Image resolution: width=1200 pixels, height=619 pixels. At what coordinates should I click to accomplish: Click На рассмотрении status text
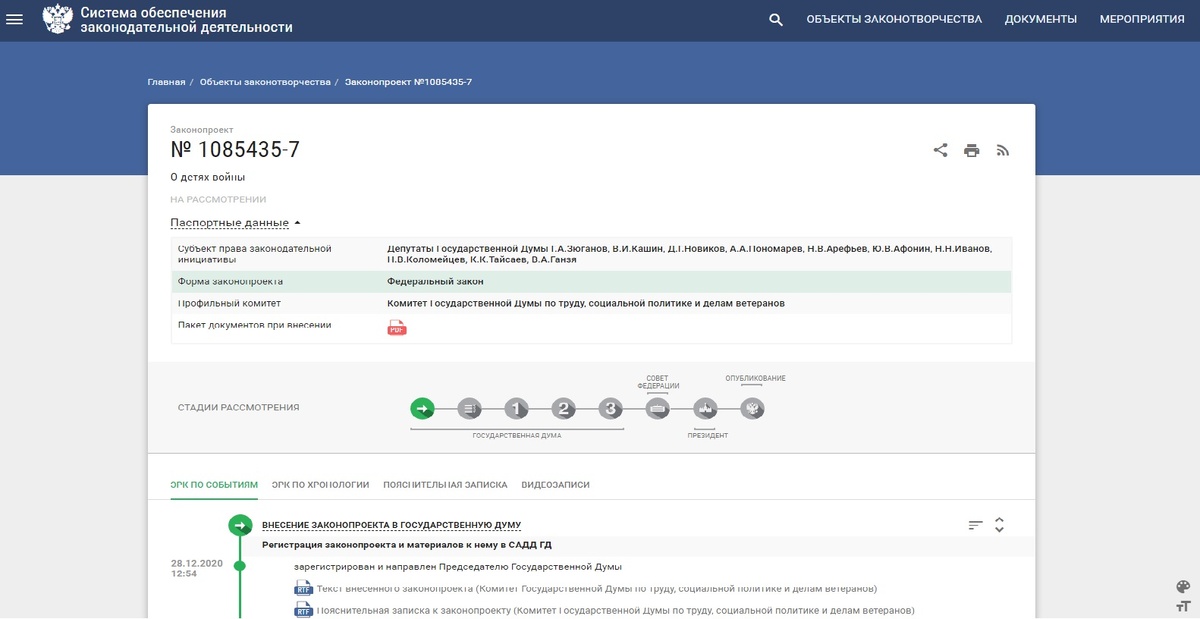tap(218, 200)
